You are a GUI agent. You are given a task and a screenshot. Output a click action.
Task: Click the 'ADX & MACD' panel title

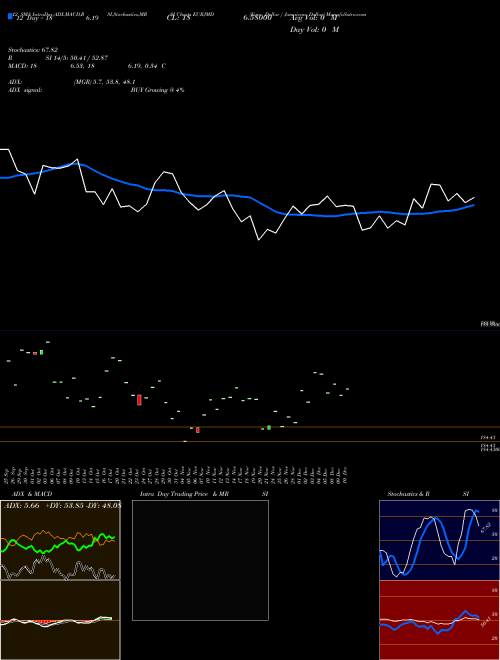pos(32,494)
